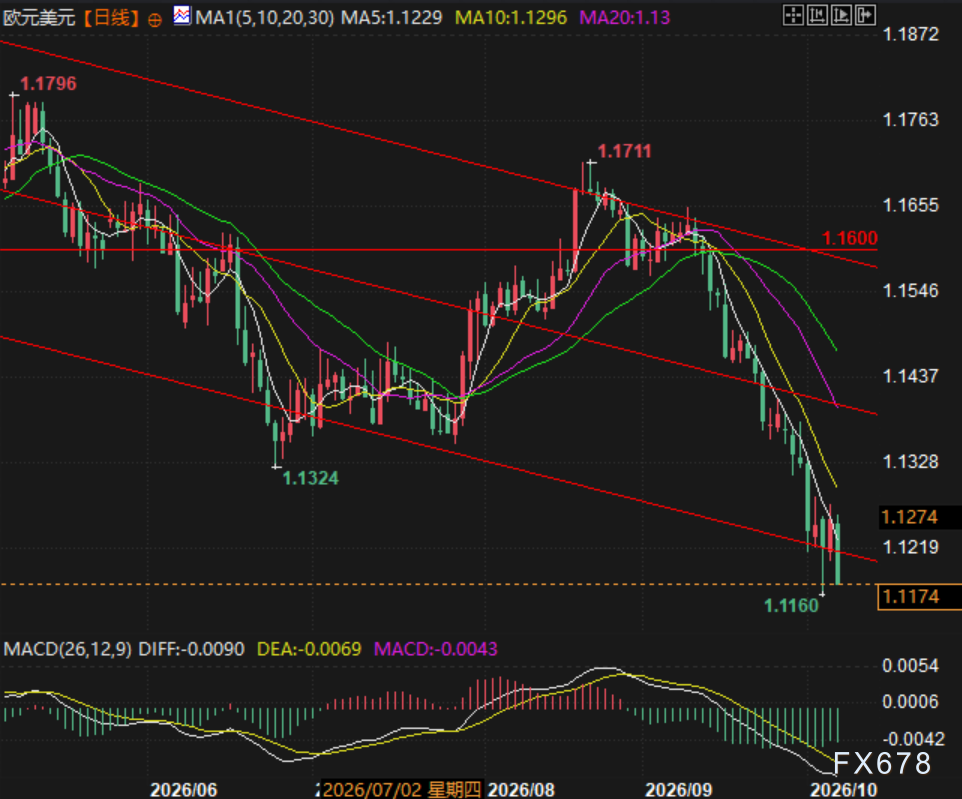Click the 1.1600 horizontal line label
Viewport: 962px width, 799px height.
point(850,238)
